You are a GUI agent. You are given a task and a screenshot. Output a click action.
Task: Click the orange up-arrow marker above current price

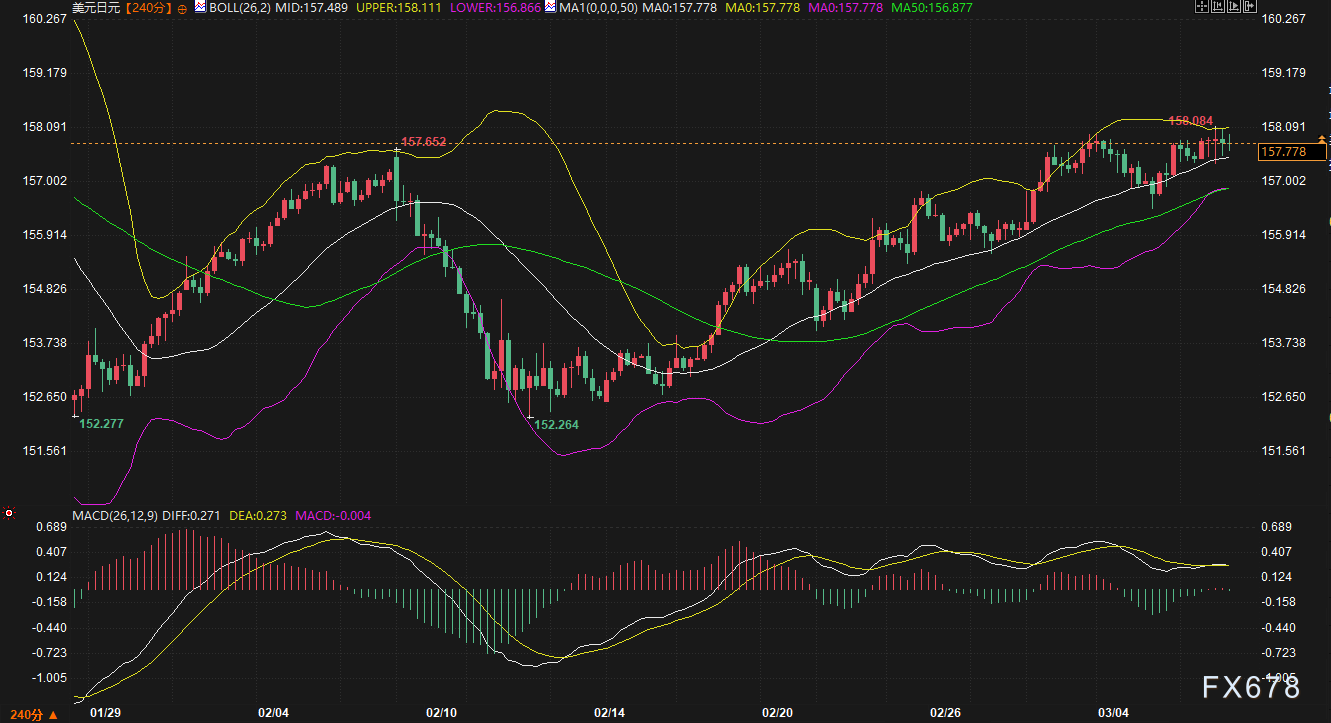coord(1322,138)
